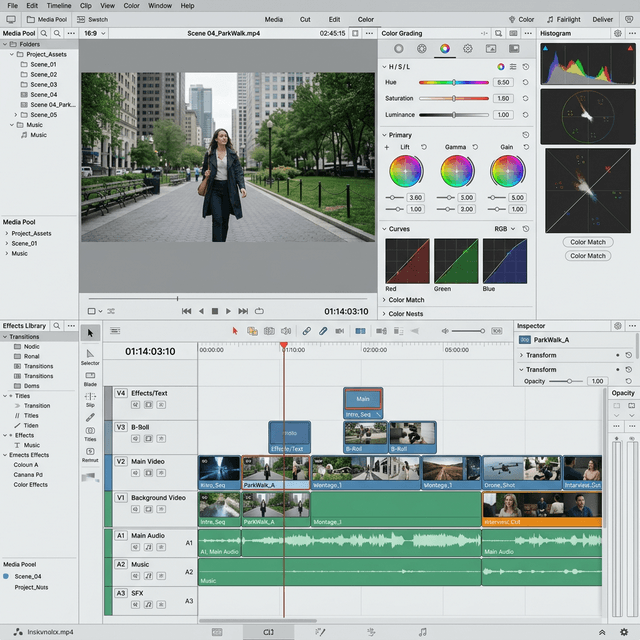Collapse the Primary section

click(x=384, y=135)
